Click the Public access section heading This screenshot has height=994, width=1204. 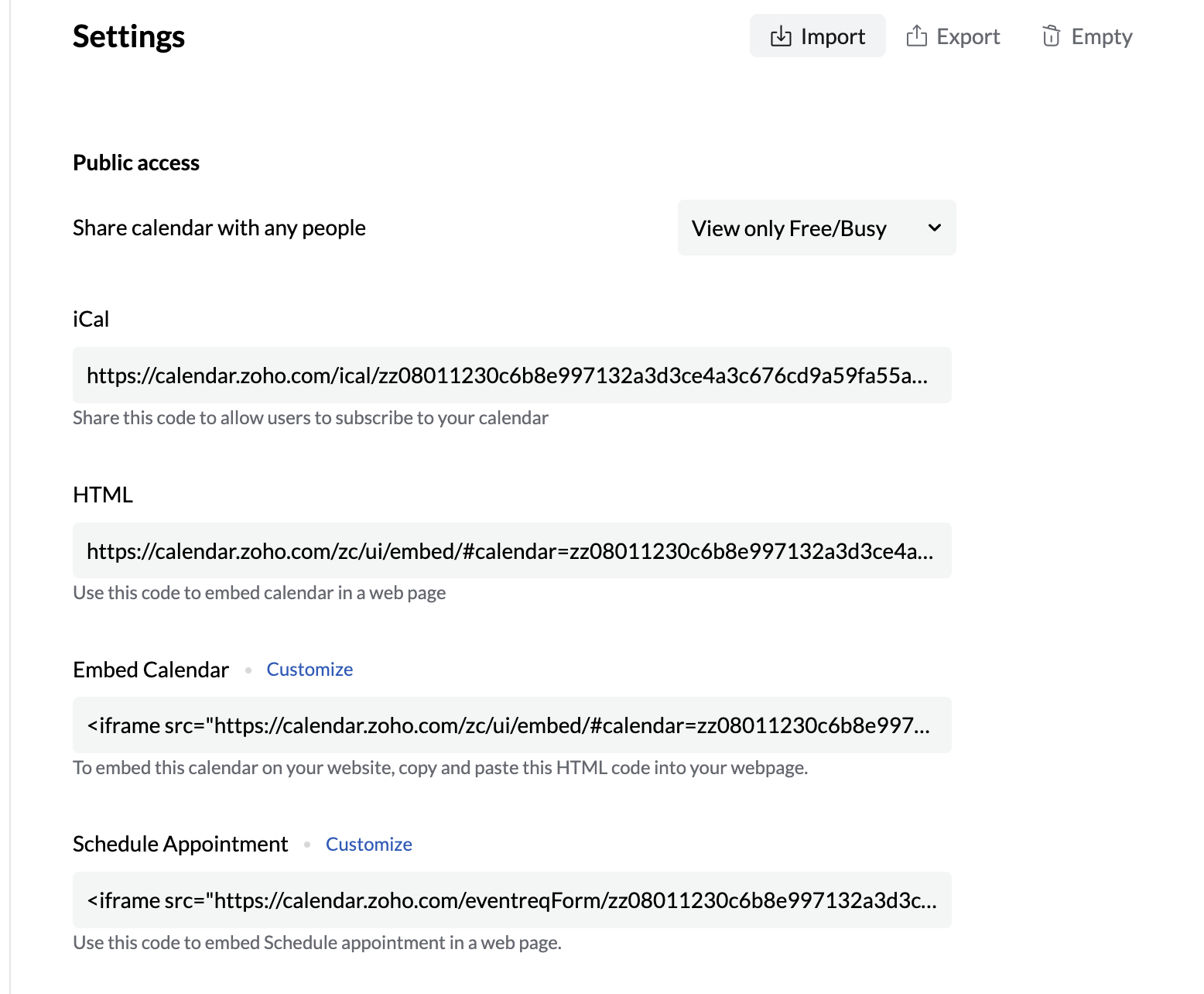[136, 163]
